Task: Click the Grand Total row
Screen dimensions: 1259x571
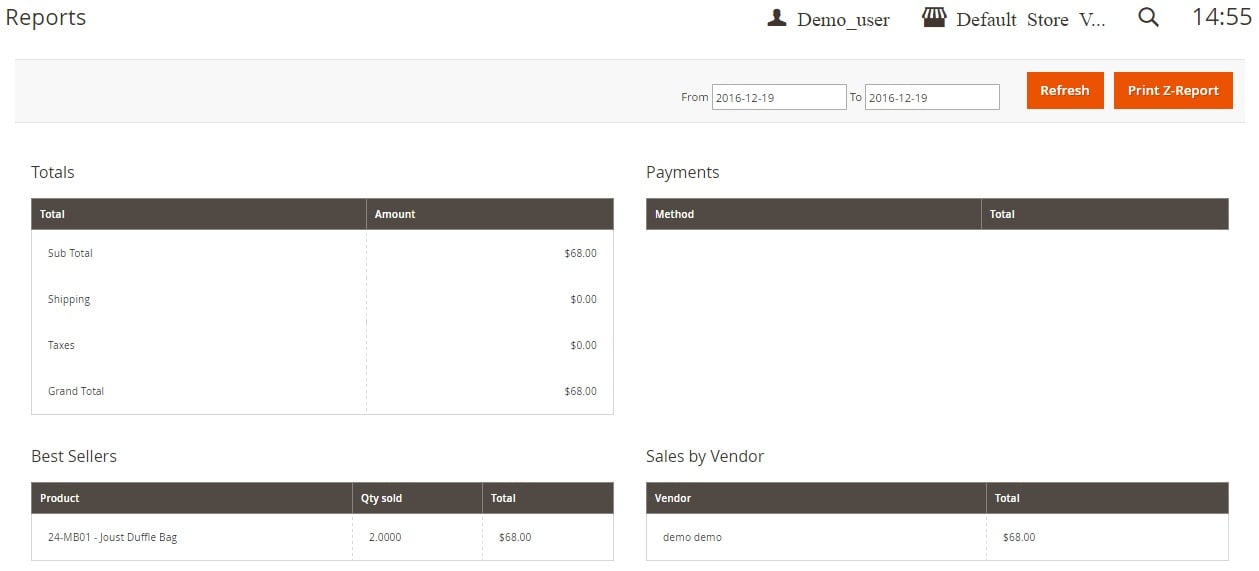Action: (x=322, y=391)
